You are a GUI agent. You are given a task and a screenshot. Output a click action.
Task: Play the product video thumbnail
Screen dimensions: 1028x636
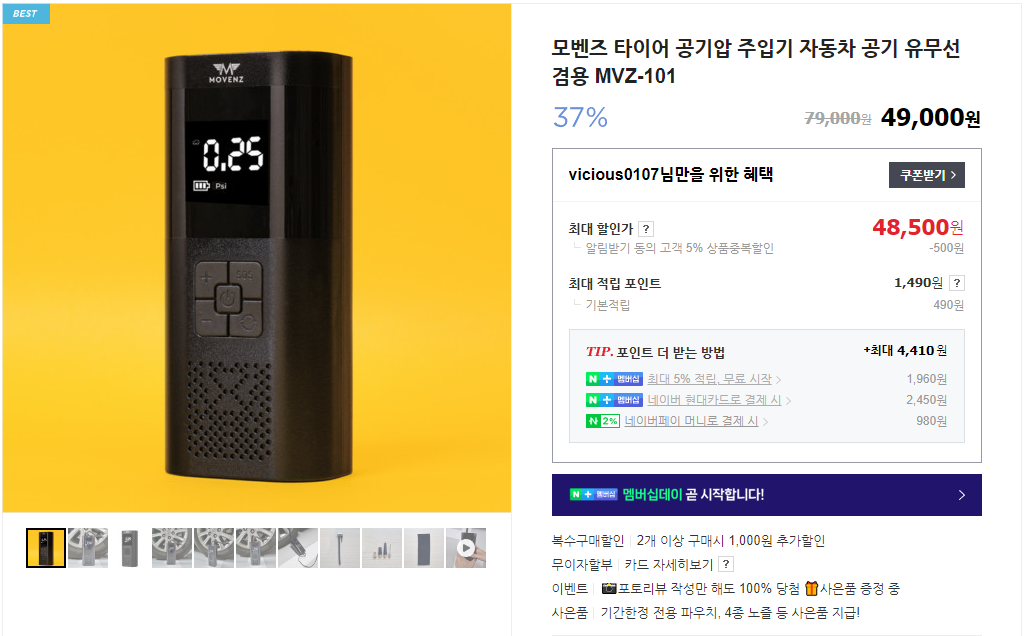pos(466,547)
